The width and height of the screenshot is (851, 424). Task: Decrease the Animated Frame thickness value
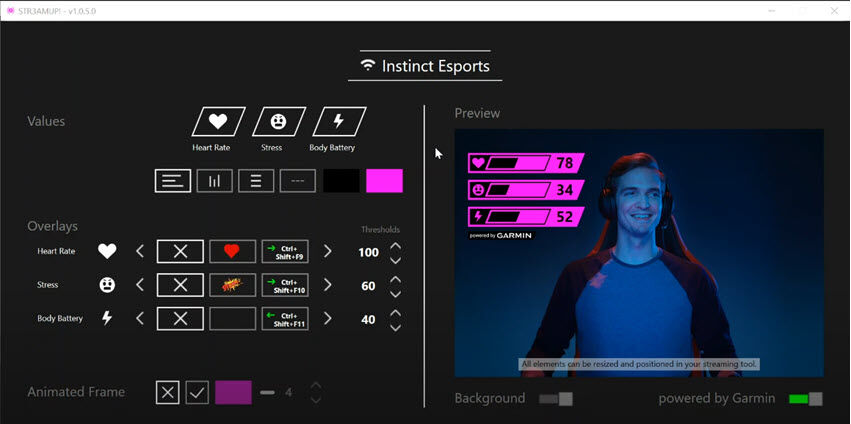click(316, 400)
